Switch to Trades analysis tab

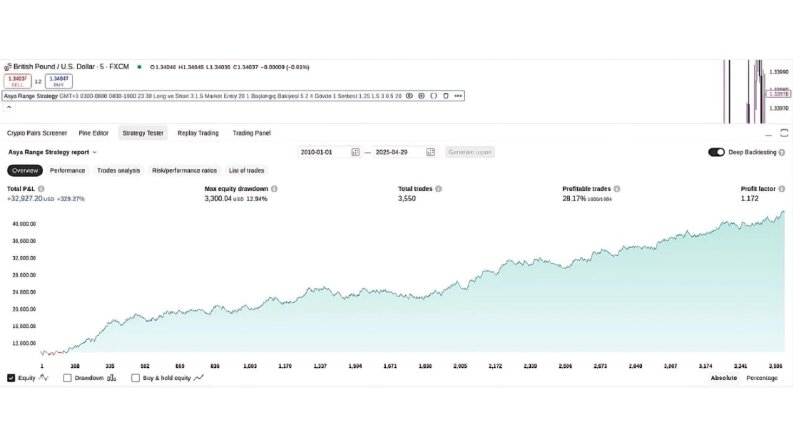click(x=118, y=170)
